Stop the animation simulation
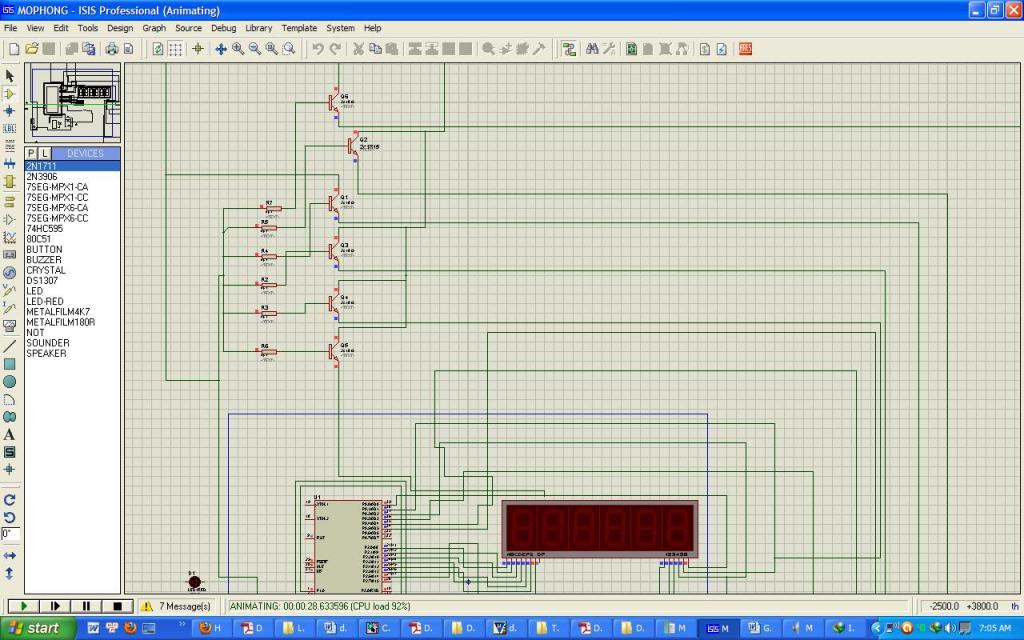Image resolution: width=1024 pixels, height=640 pixels. tap(117, 606)
